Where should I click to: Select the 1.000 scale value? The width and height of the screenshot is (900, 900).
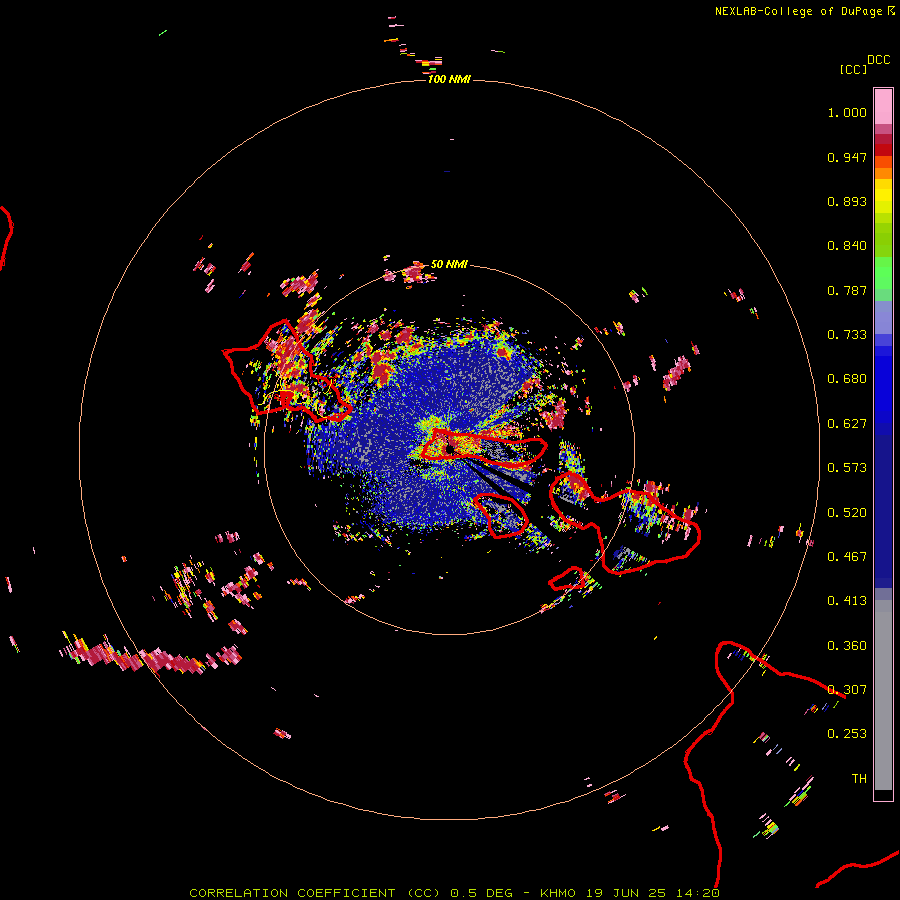point(847,112)
